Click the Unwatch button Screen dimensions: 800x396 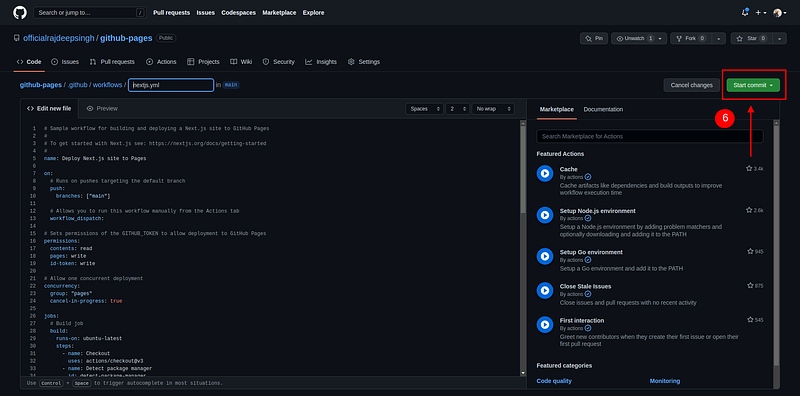tap(635, 38)
